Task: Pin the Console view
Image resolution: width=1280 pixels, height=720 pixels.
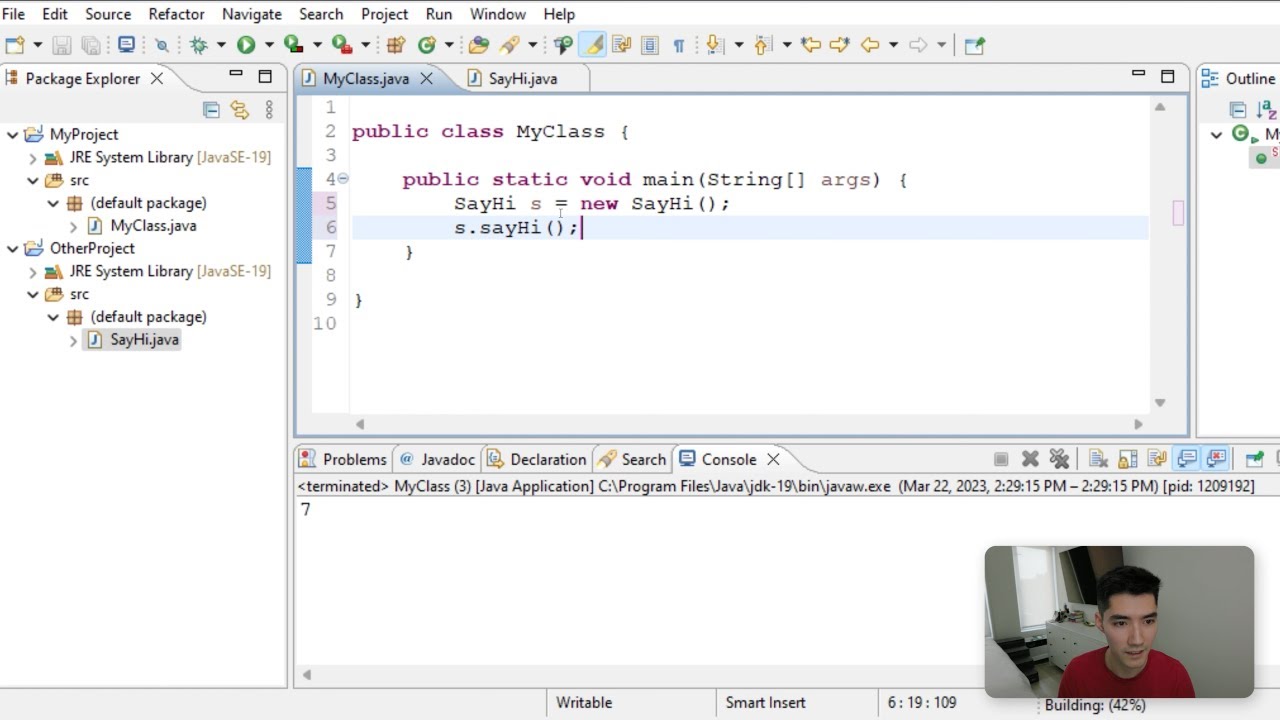Action: click(1254, 459)
